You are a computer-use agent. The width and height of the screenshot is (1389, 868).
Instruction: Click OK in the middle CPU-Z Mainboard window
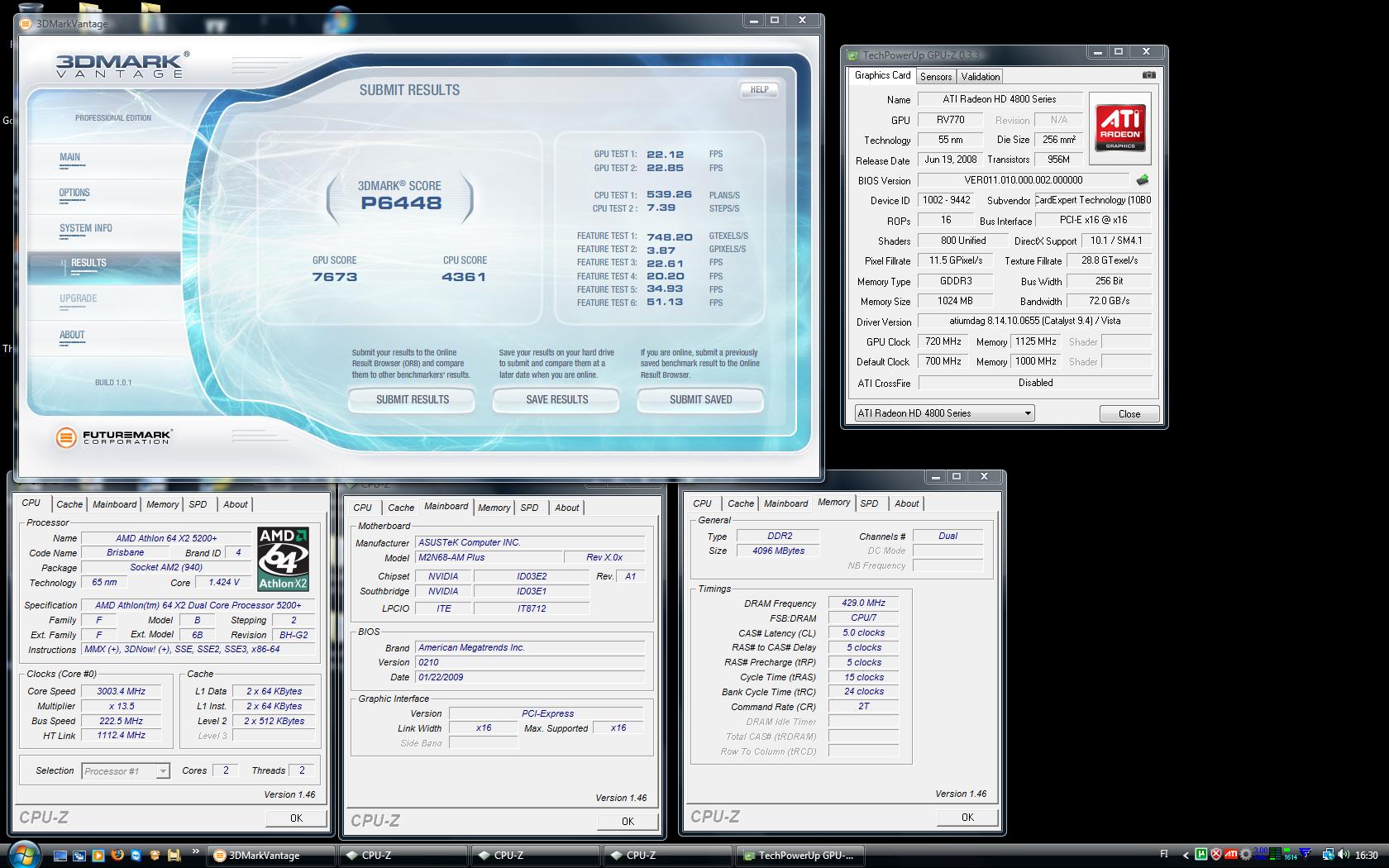[628, 821]
